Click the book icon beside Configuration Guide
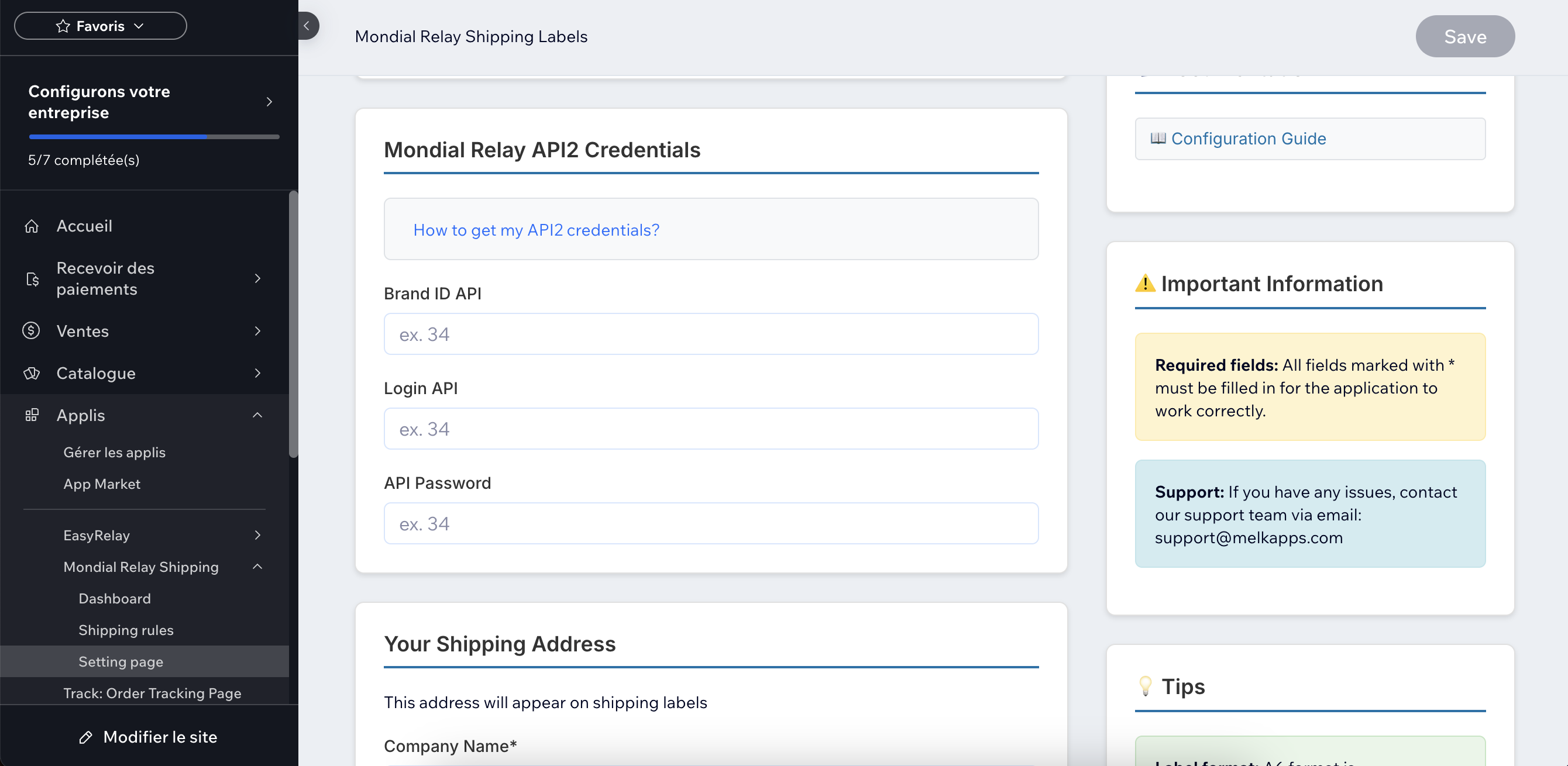 tap(1160, 138)
